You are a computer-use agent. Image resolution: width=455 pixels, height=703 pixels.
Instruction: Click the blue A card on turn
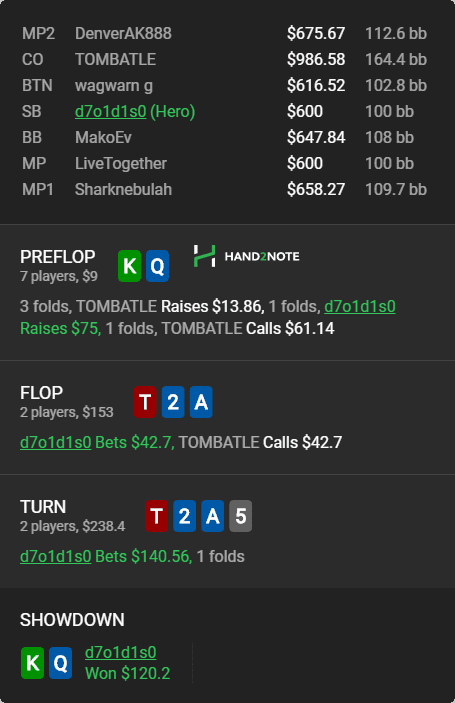pyautogui.click(x=212, y=516)
